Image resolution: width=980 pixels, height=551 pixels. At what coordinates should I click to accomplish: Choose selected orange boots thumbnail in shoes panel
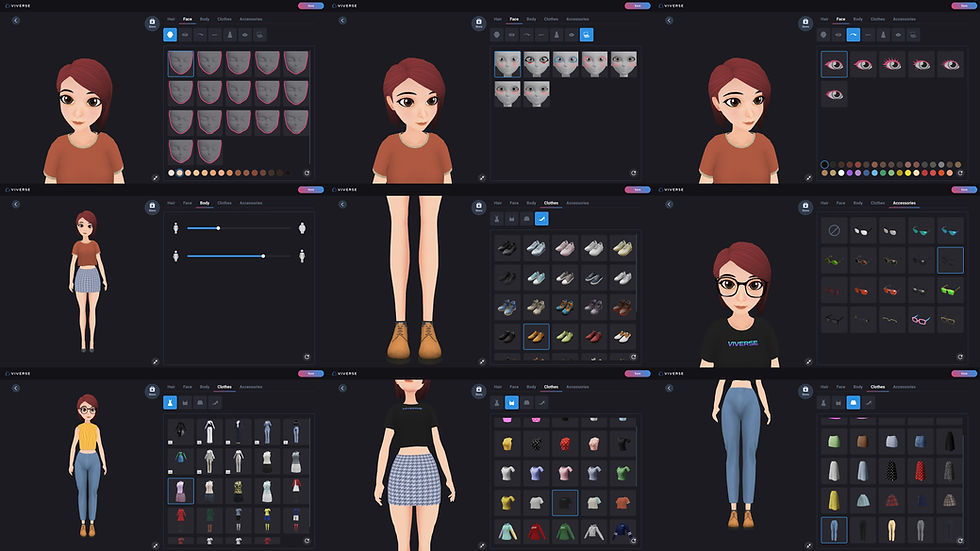pyautogui.click(x=536, y=337)
